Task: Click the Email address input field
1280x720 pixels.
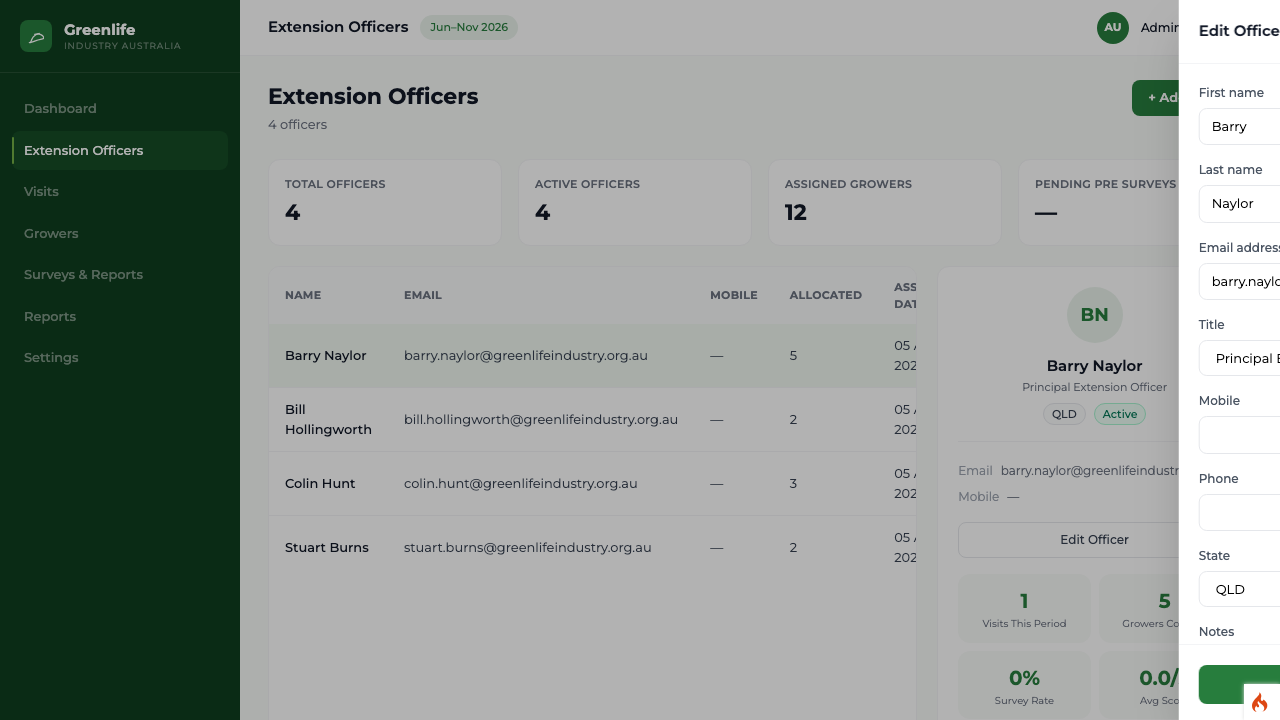Action: pos(1239,281)
